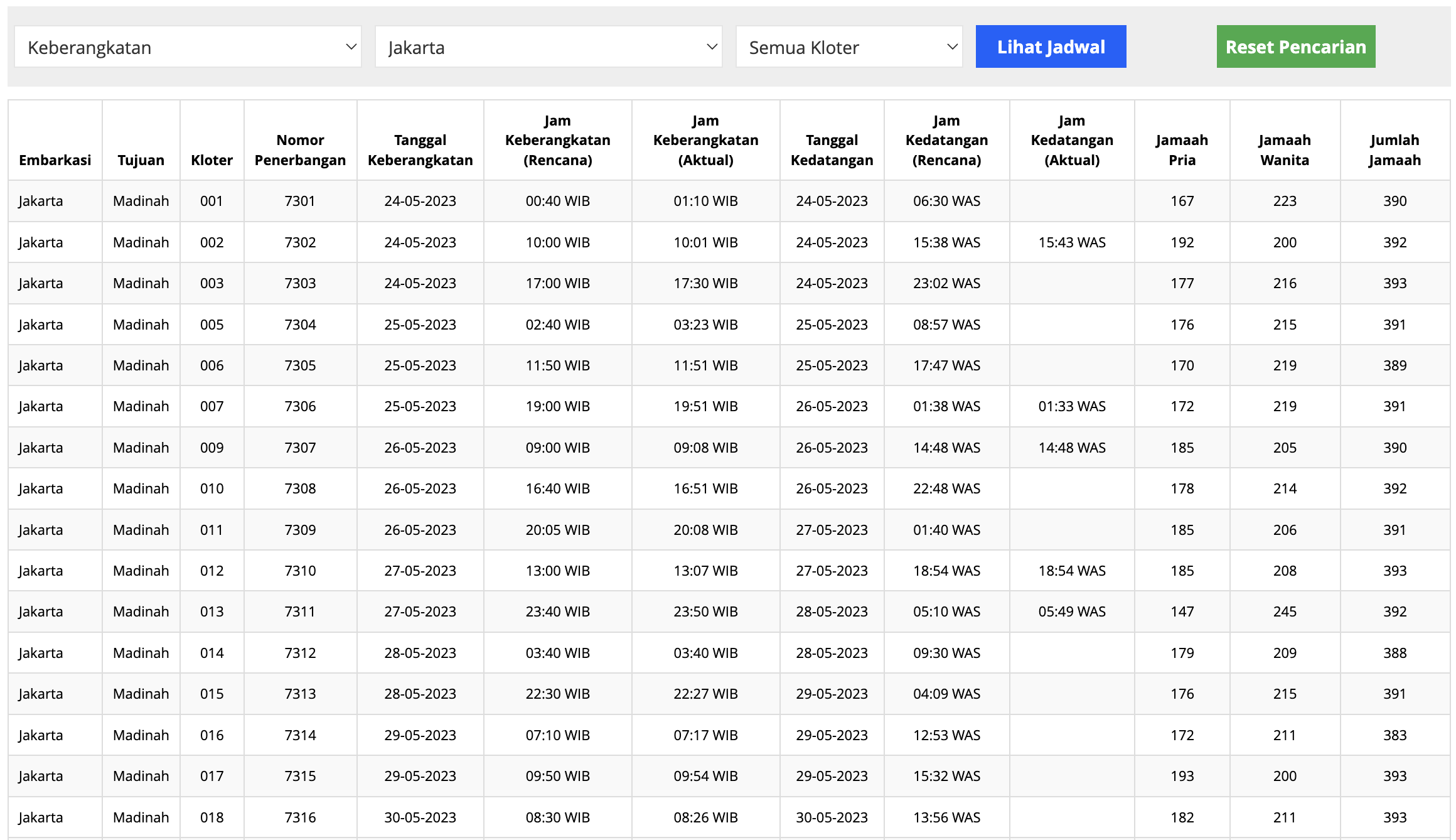
Task: Click the Kloter column header
Action: click(x=211, y=160)
